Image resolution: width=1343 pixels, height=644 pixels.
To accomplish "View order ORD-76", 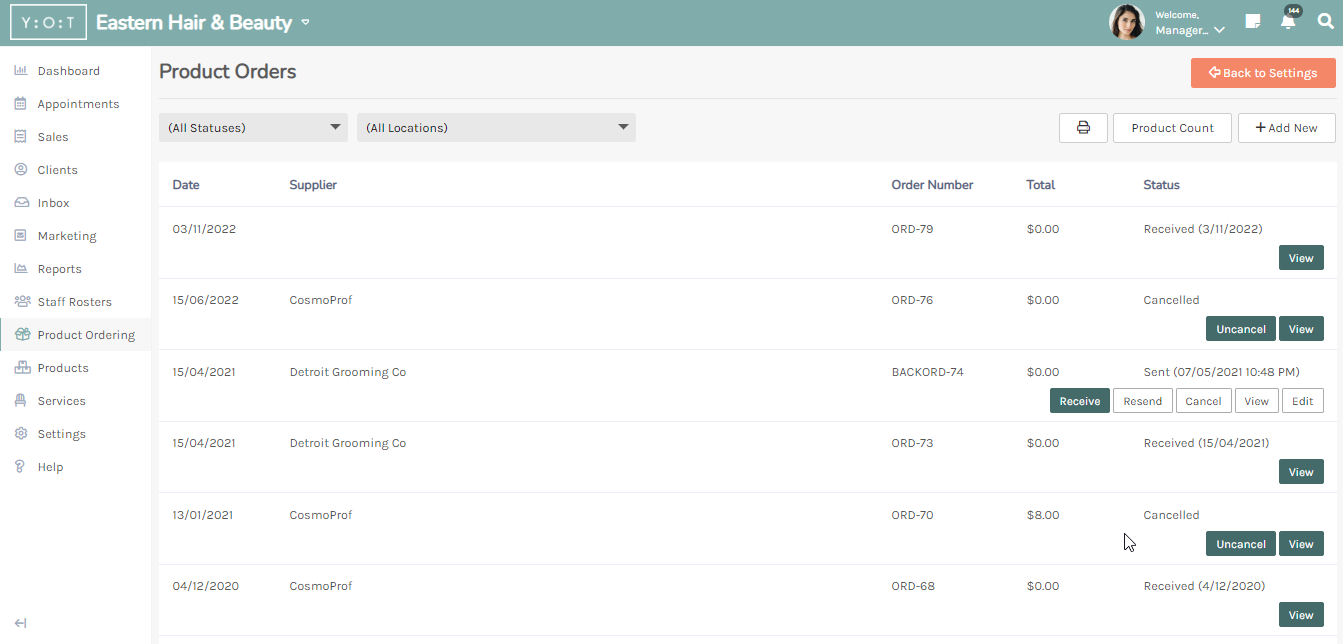I will tap(1301, 329).
